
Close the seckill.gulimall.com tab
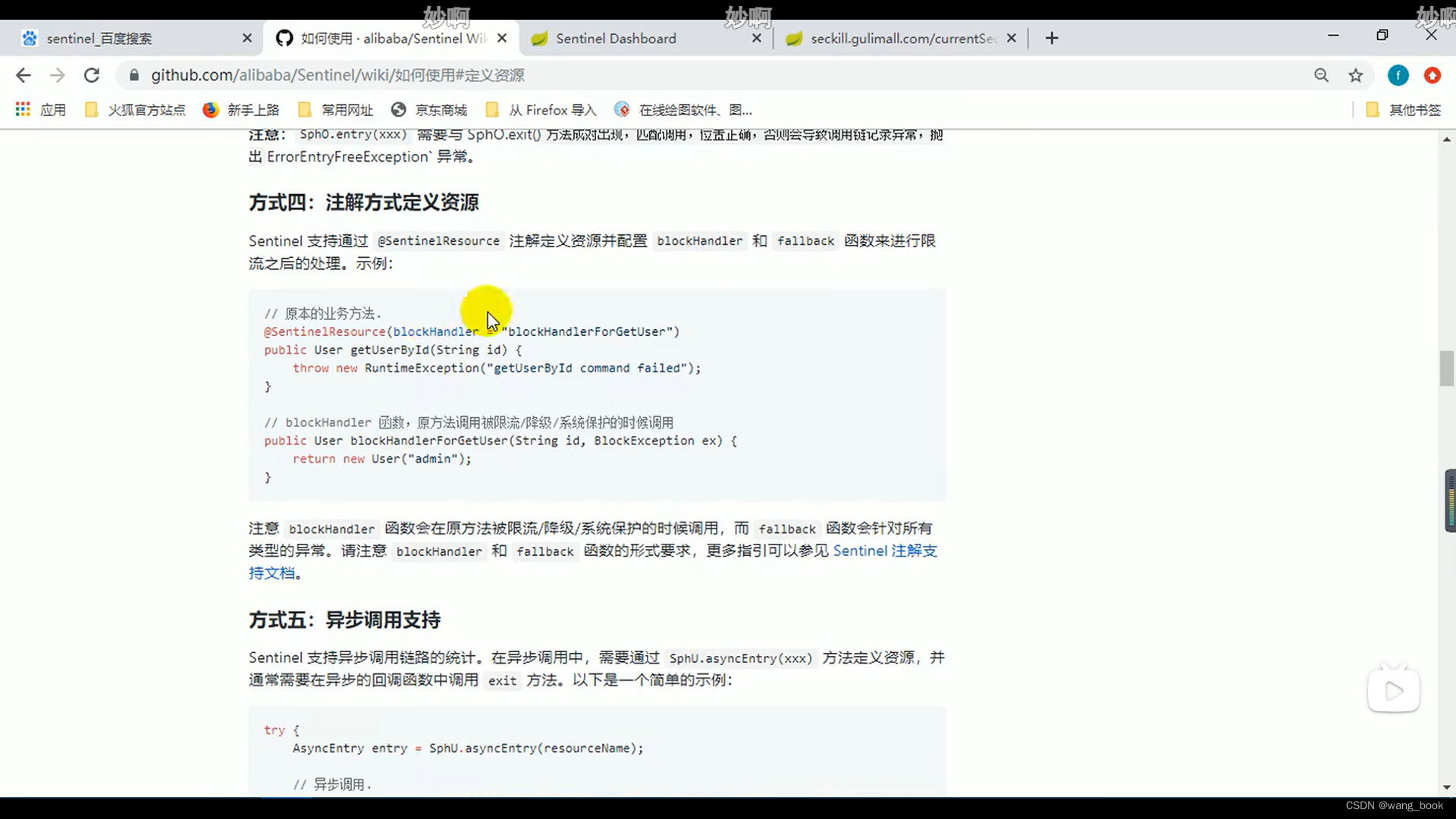1011,37
